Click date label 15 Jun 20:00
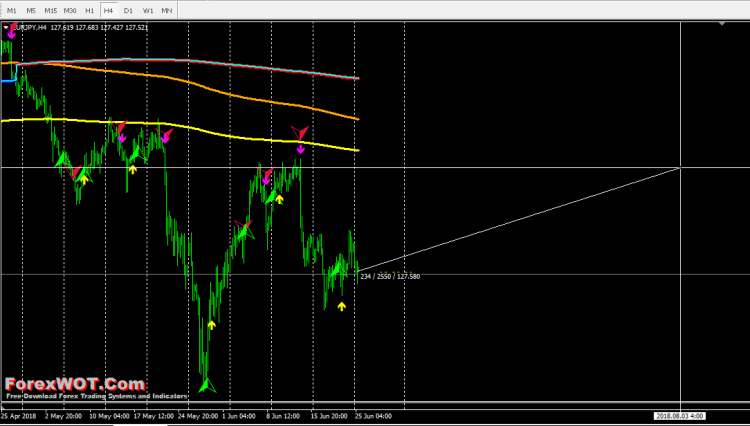This screenshot has width=750, height=426. [328, 416]
